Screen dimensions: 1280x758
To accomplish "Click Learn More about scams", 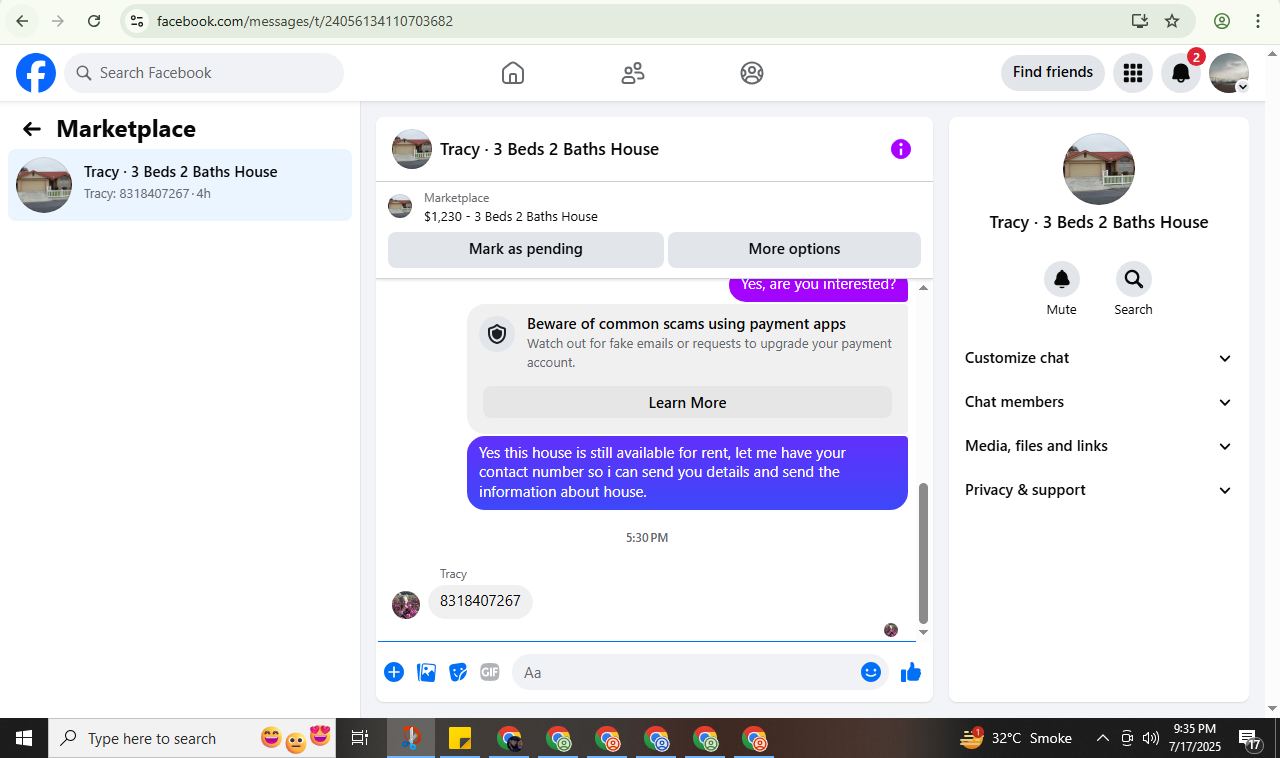I will click(x=687, y=402).
